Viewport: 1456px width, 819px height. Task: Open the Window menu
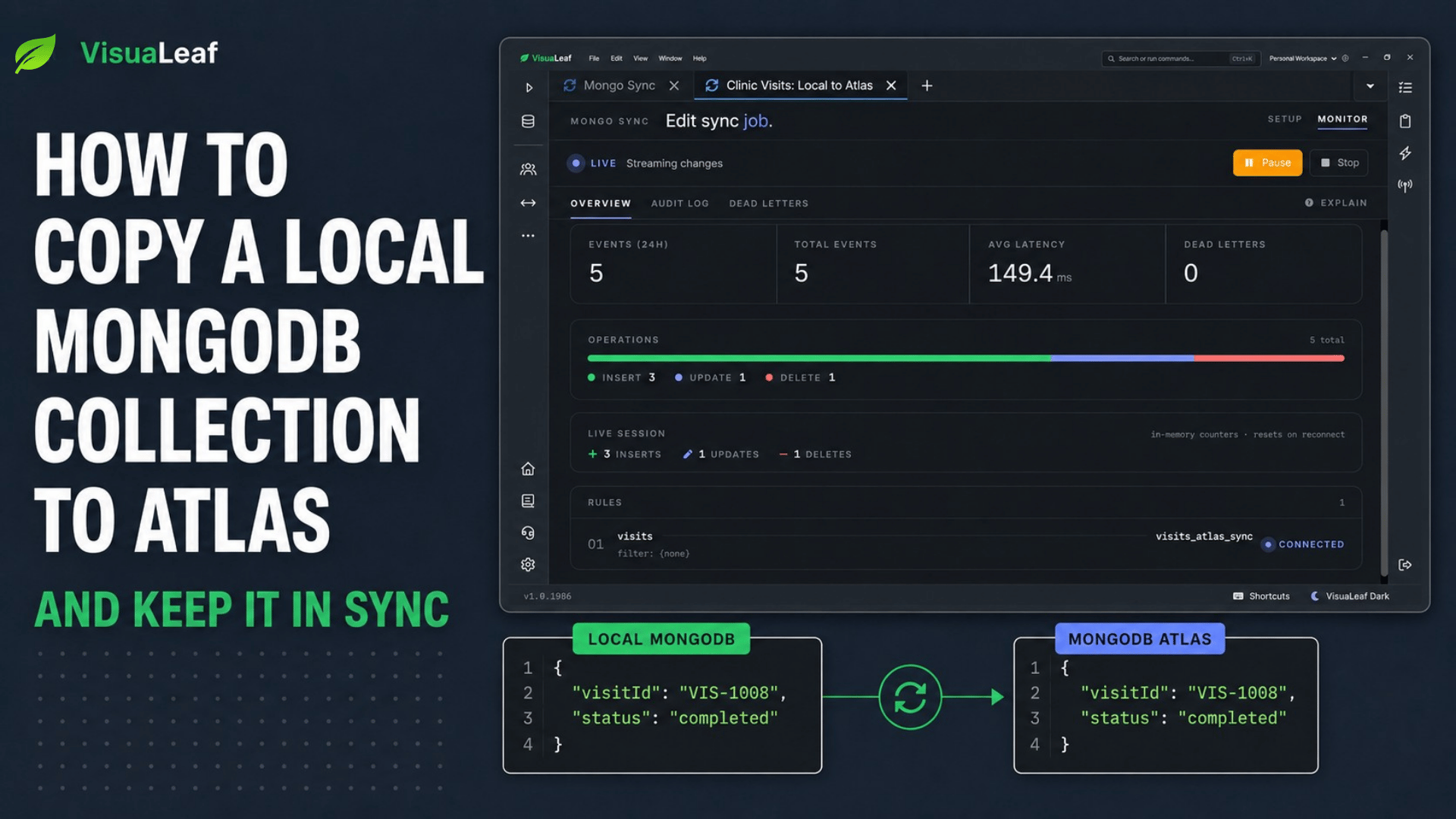(670, 58)
